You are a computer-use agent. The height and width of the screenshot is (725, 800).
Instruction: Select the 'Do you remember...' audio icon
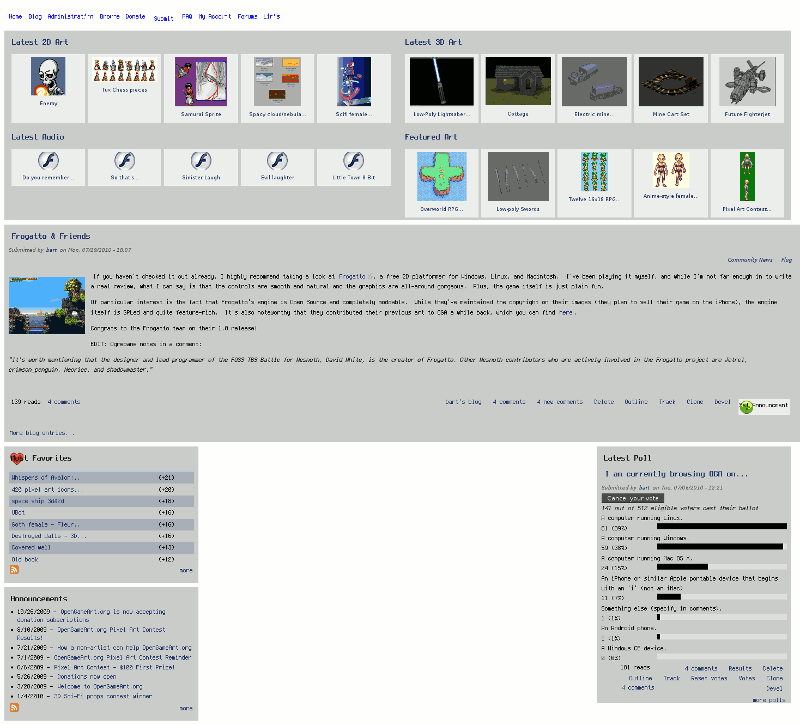(47, 162)
